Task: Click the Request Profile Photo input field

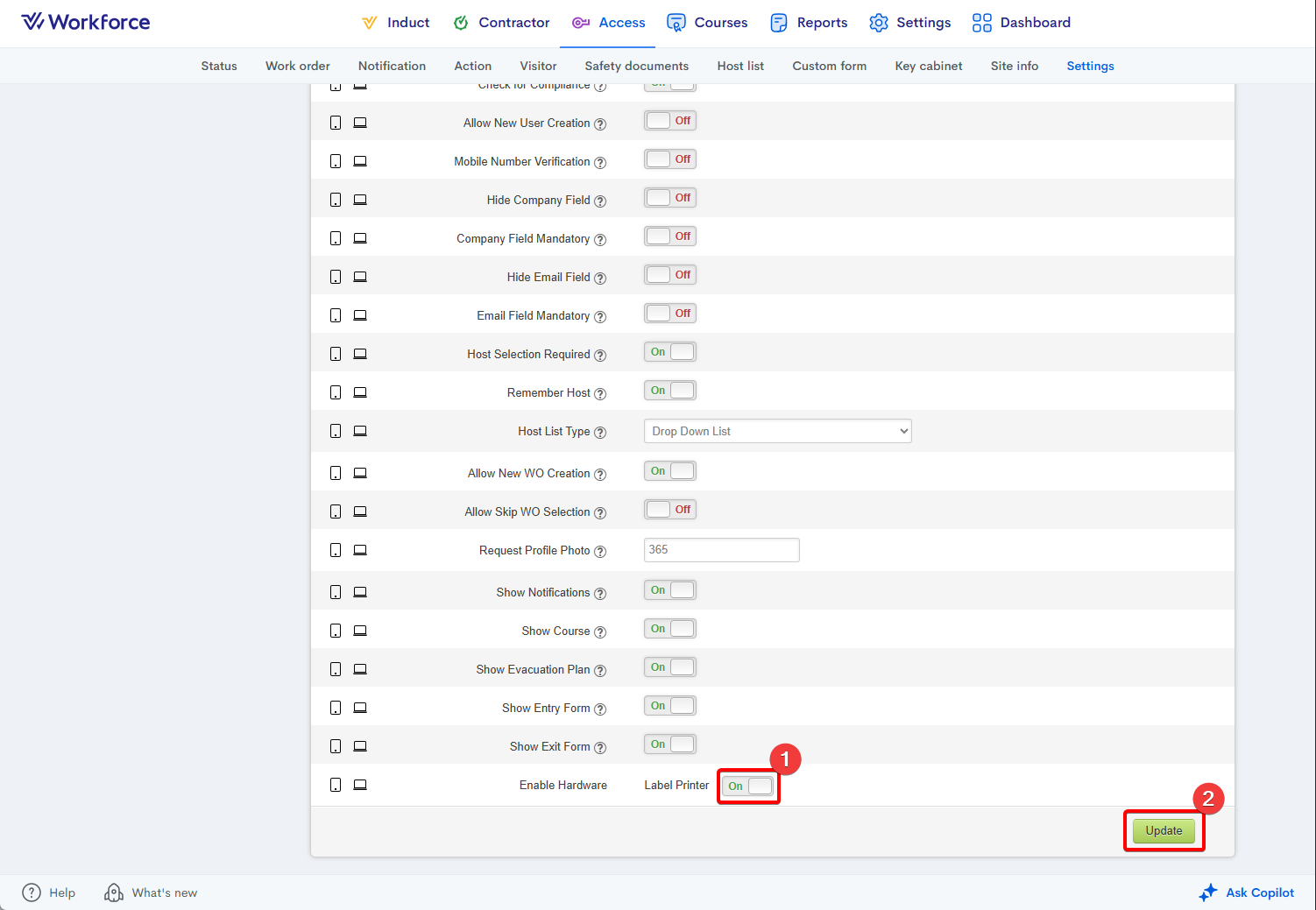Action: click(x=721, y=550)
